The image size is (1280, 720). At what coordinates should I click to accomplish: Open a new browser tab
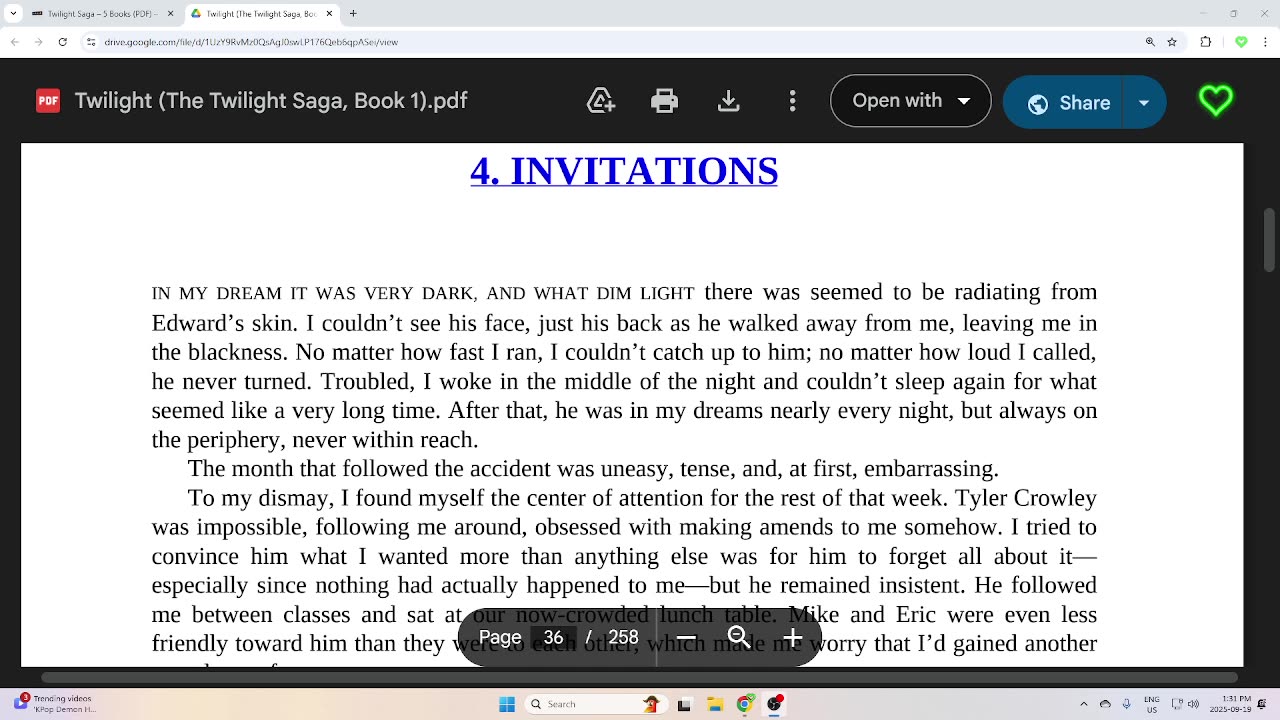tap(353, 14)
